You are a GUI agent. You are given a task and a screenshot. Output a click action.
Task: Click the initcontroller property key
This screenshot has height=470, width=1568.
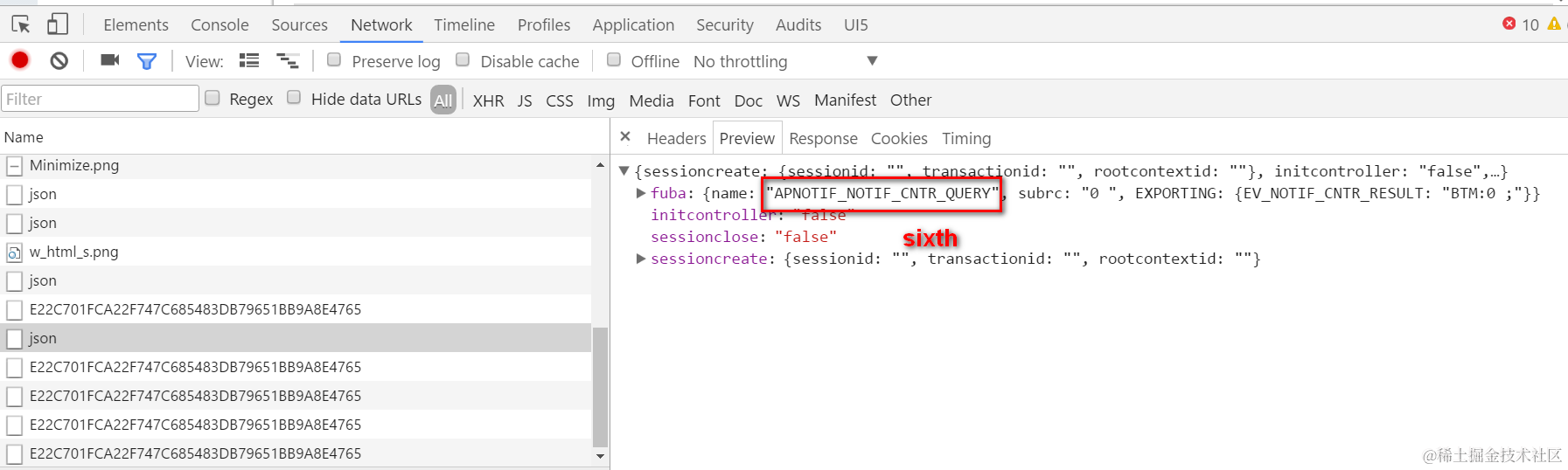(713, 215)
